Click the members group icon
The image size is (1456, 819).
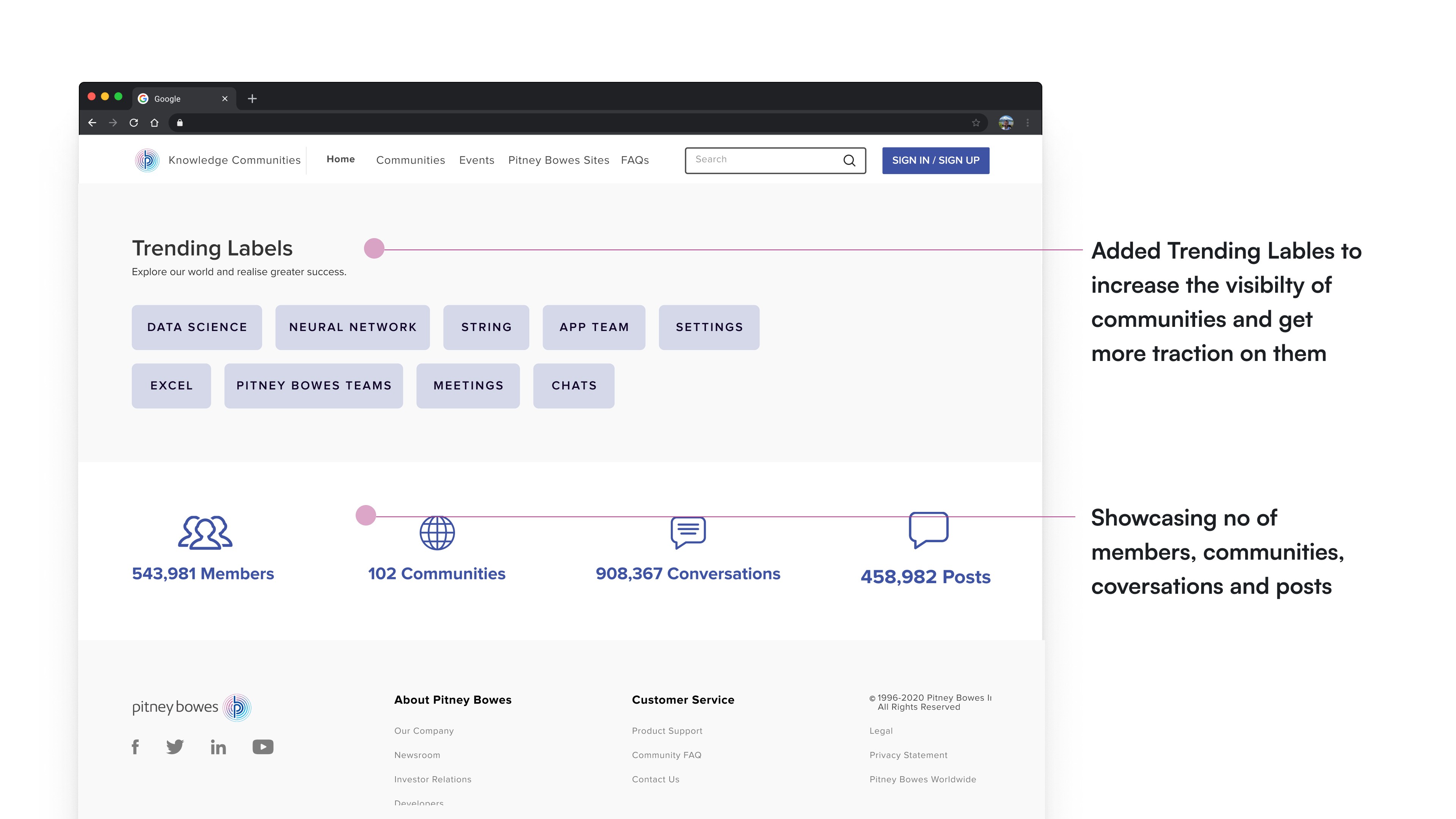point(205,532)
